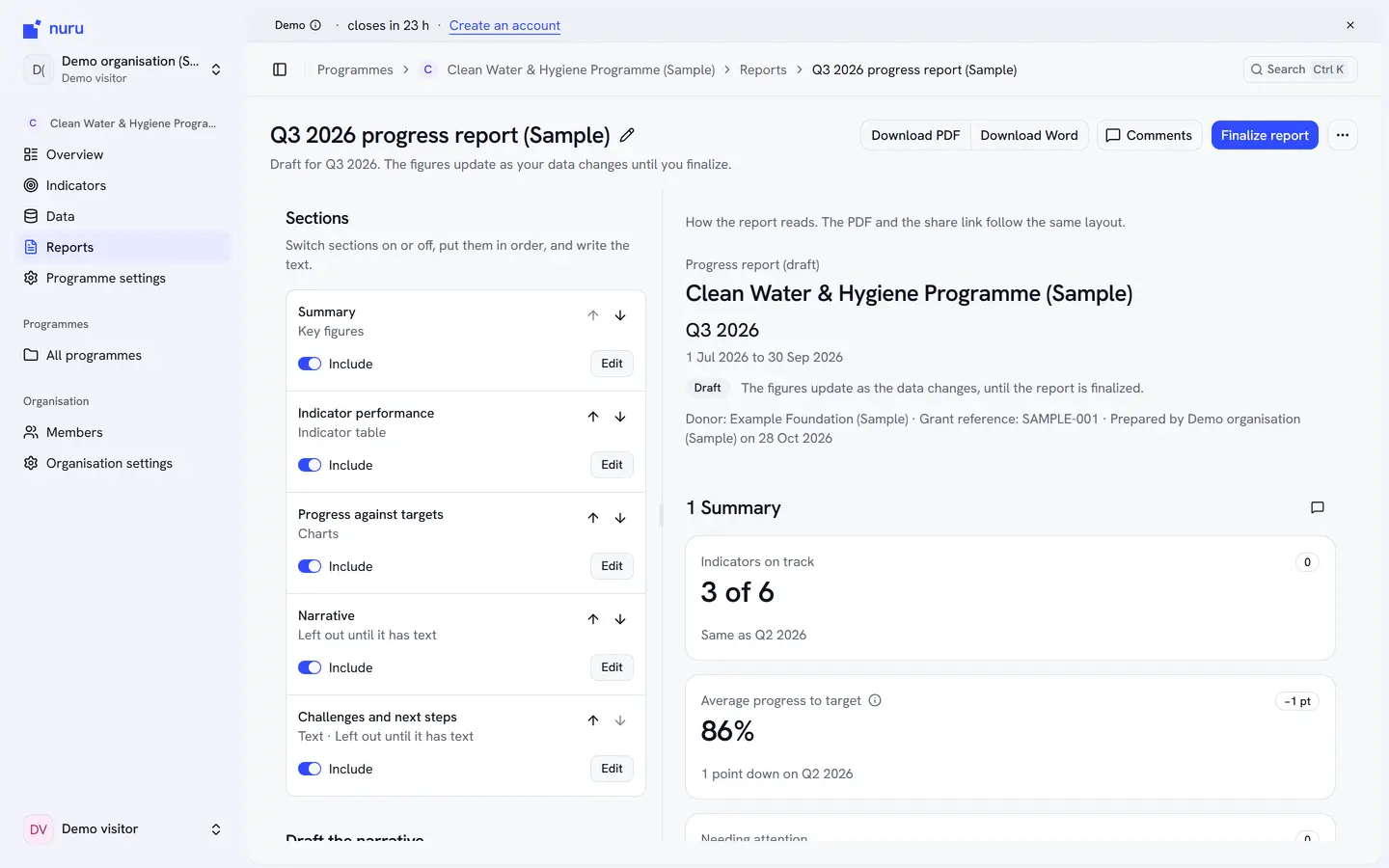
Task: Move Narrative section down
Action: (620, 619)
